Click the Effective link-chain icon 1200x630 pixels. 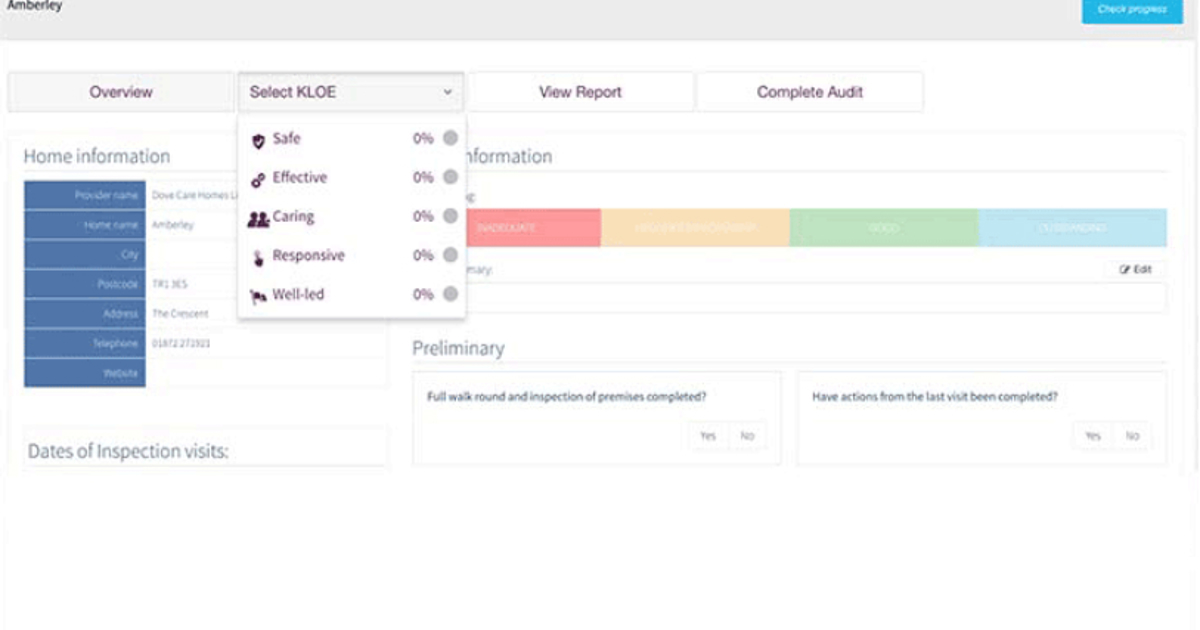[258, 180]
